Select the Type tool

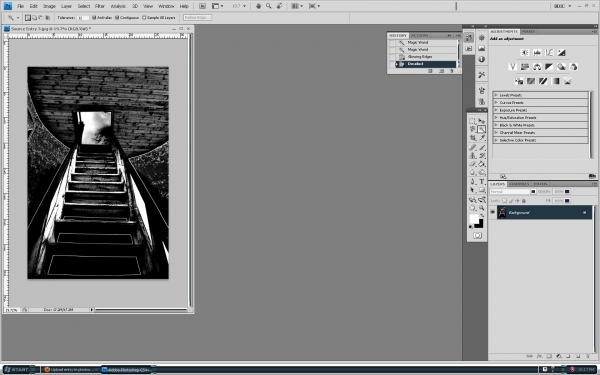coord(482,182)
